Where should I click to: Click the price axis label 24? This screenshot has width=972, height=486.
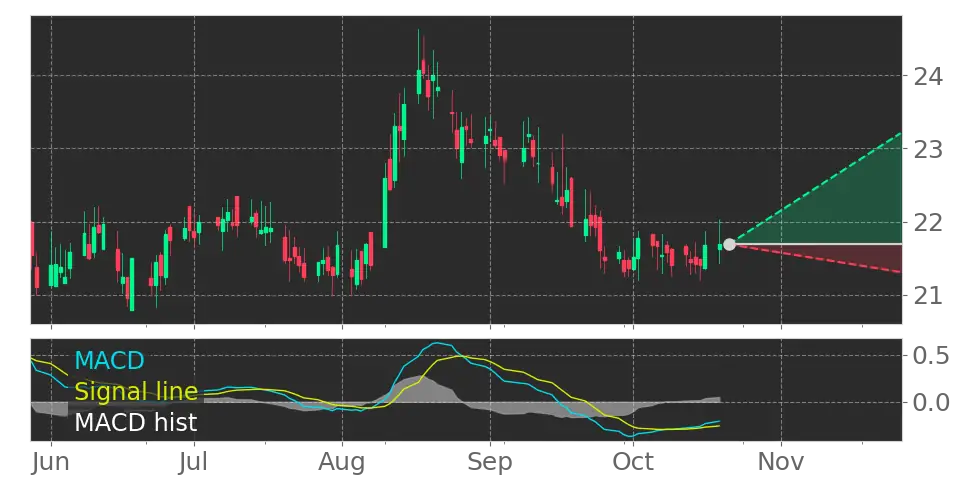[928, 76]
